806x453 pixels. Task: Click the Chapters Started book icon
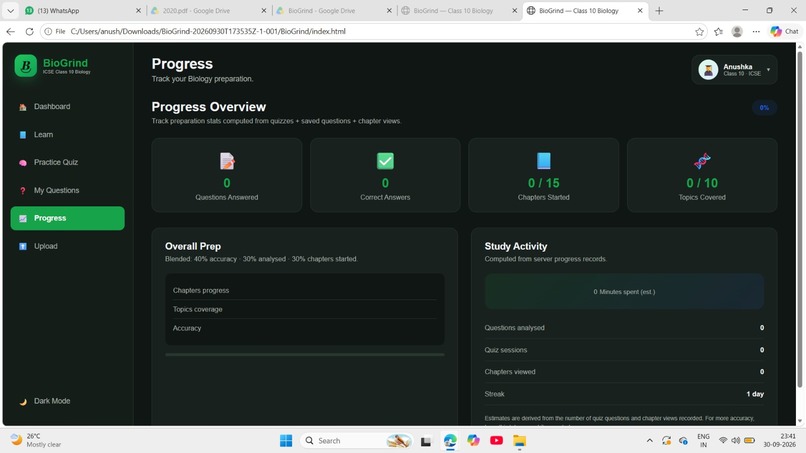[x=543, y=161]
